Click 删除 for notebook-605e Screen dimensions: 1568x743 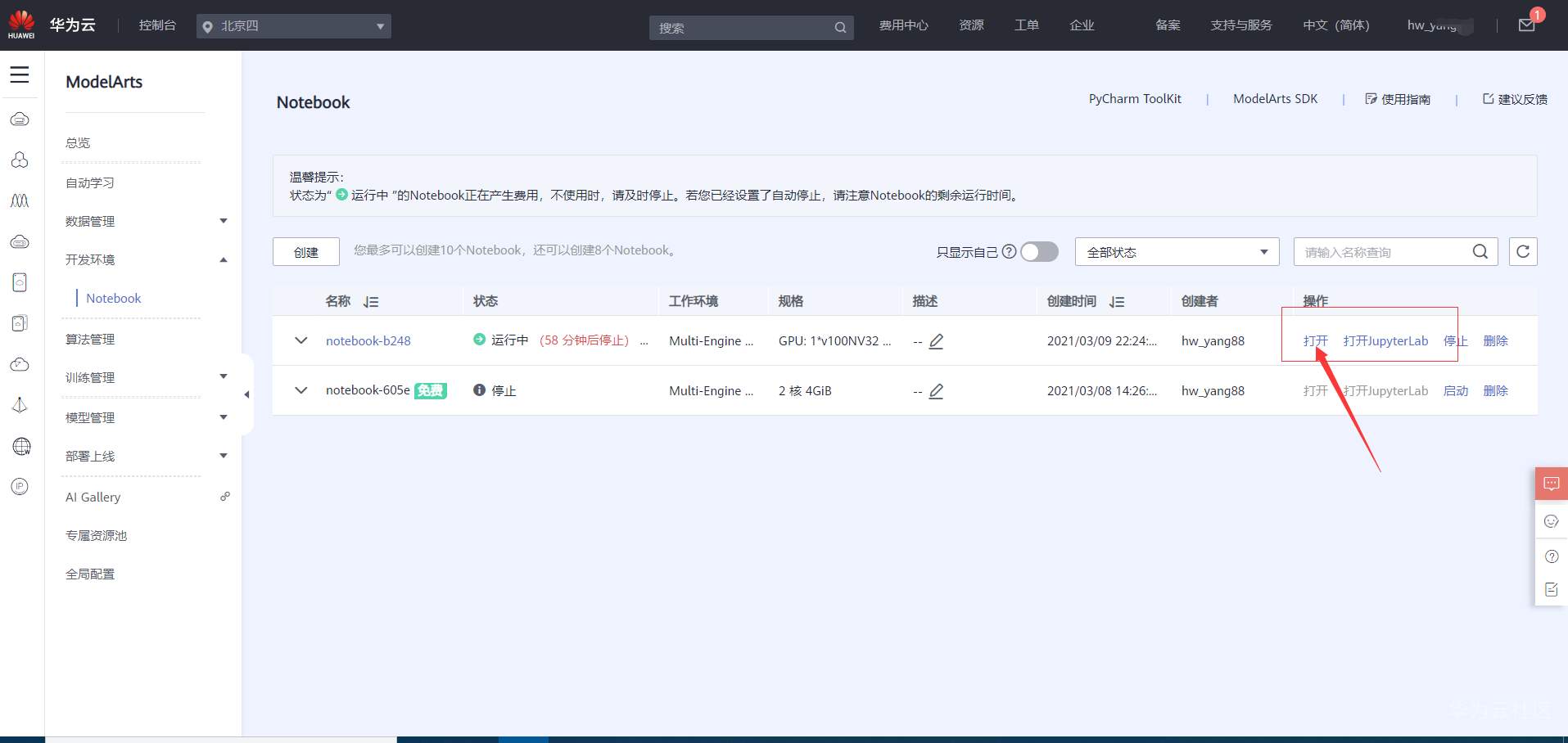pos(1496,391)
